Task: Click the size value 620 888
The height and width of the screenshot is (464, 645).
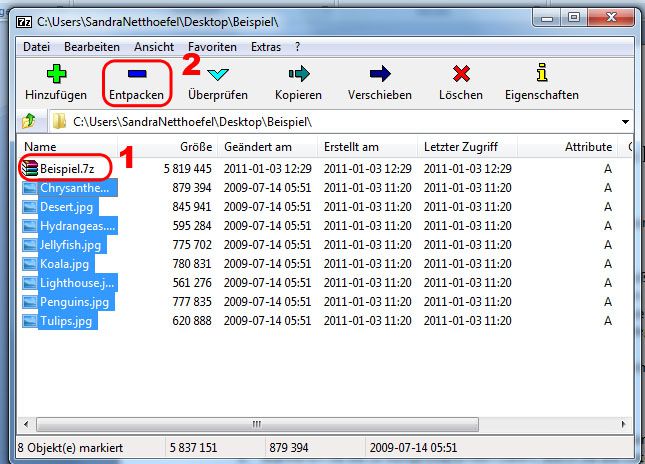Action: click(x=192, y=321)
